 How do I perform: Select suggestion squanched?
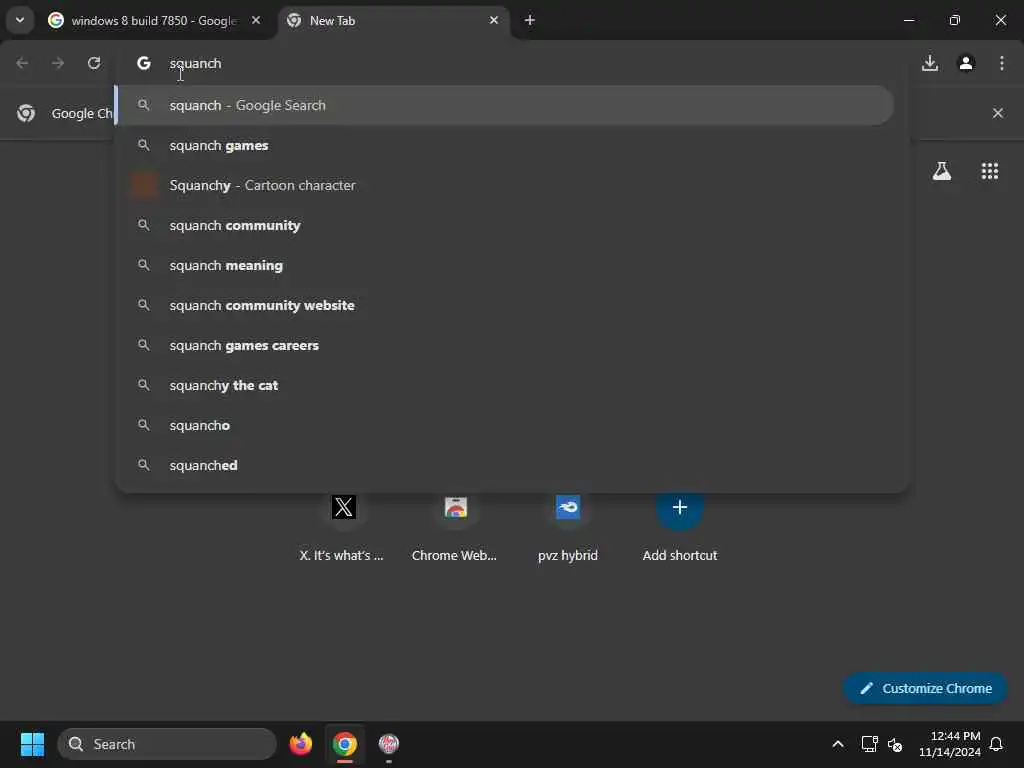[504, 465]
